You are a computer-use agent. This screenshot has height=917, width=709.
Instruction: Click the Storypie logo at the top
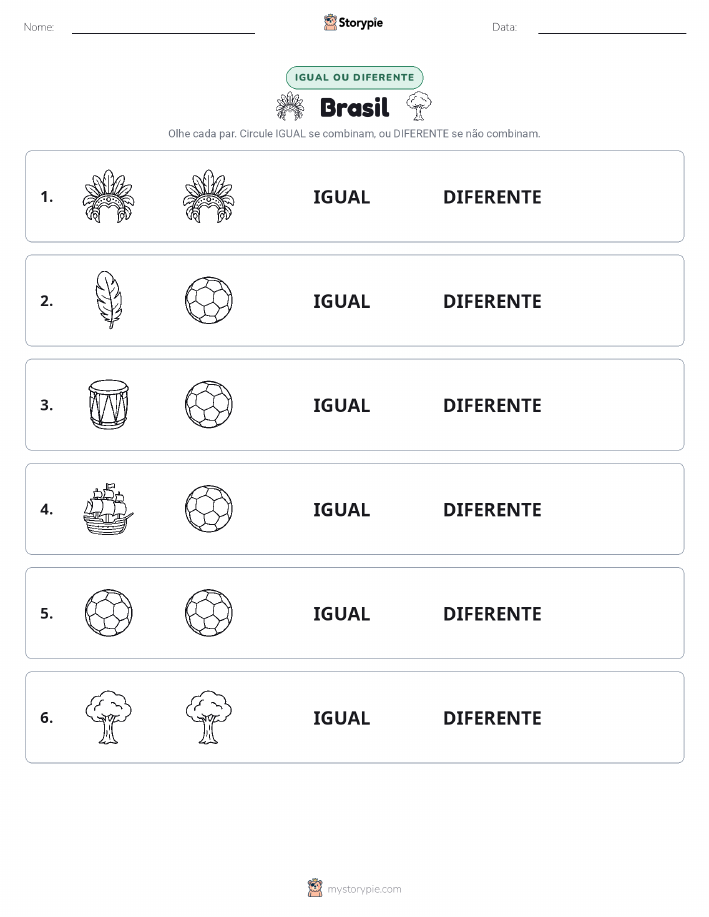pos(353,23)
